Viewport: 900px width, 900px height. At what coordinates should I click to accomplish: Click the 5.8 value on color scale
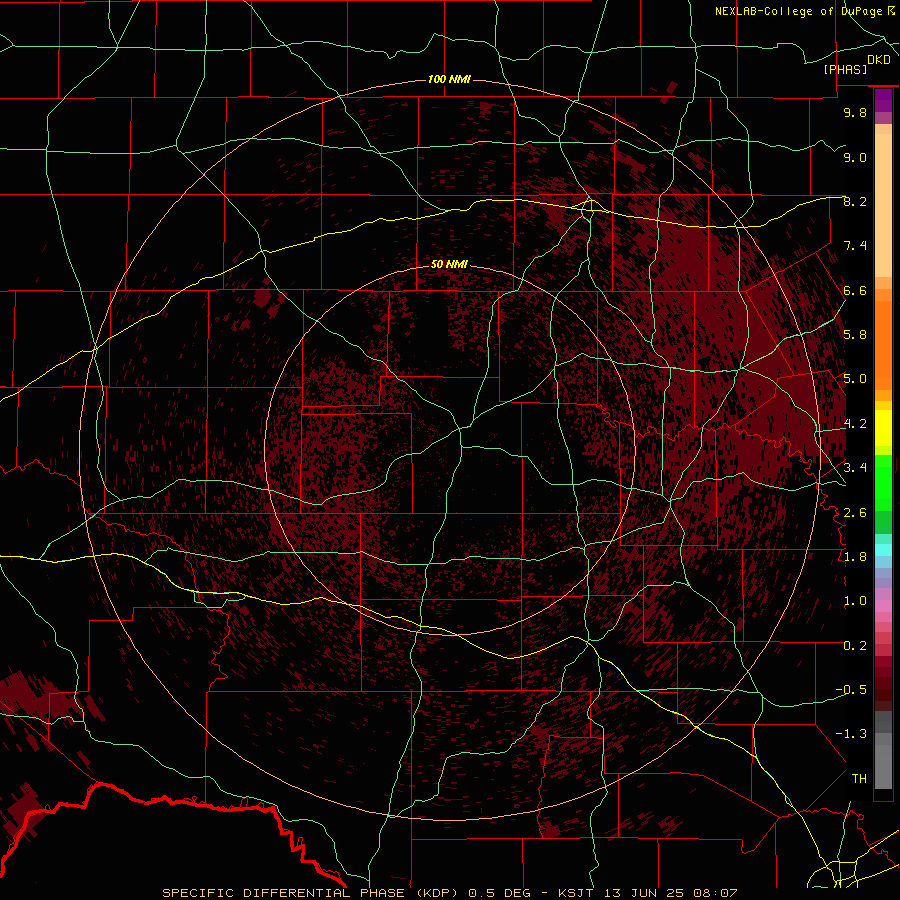[x=855, y=335]
